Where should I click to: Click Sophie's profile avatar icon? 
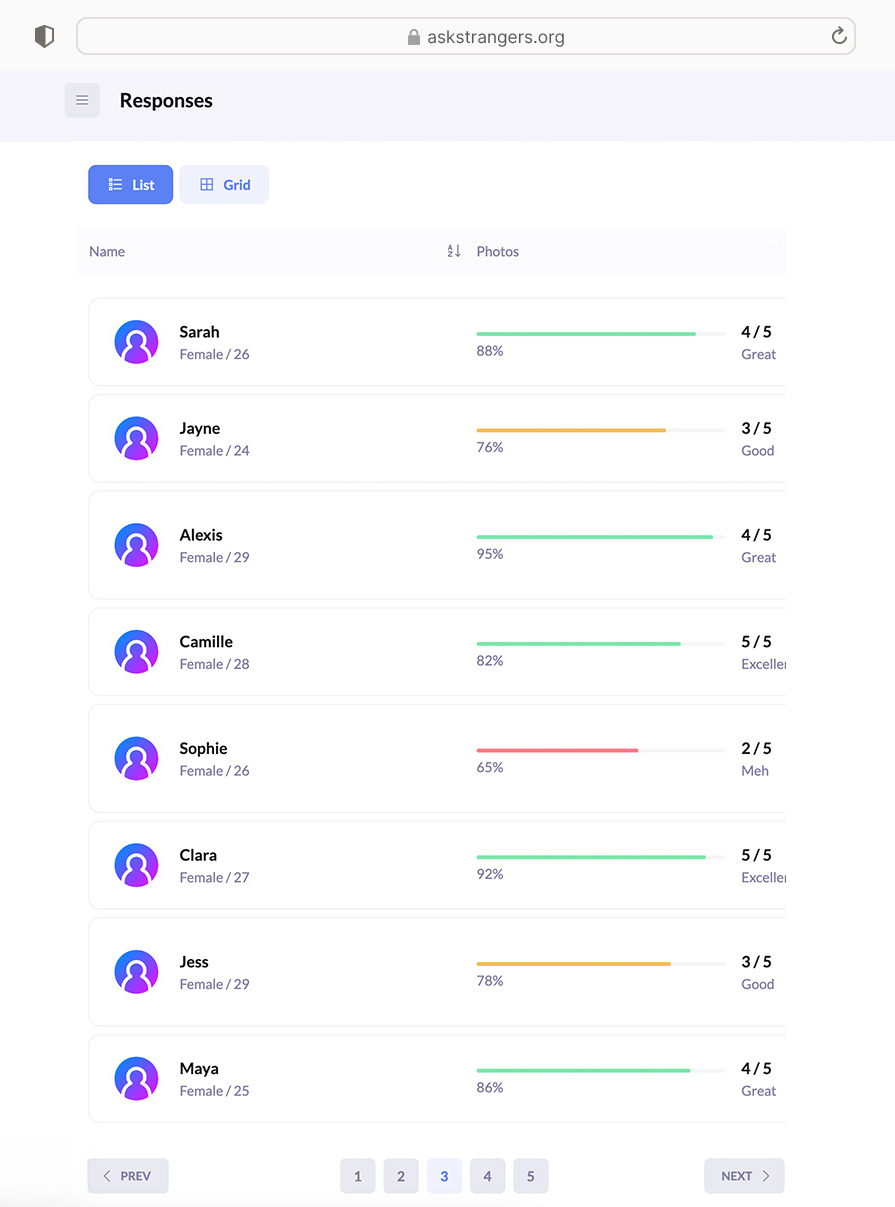point(136,759)
